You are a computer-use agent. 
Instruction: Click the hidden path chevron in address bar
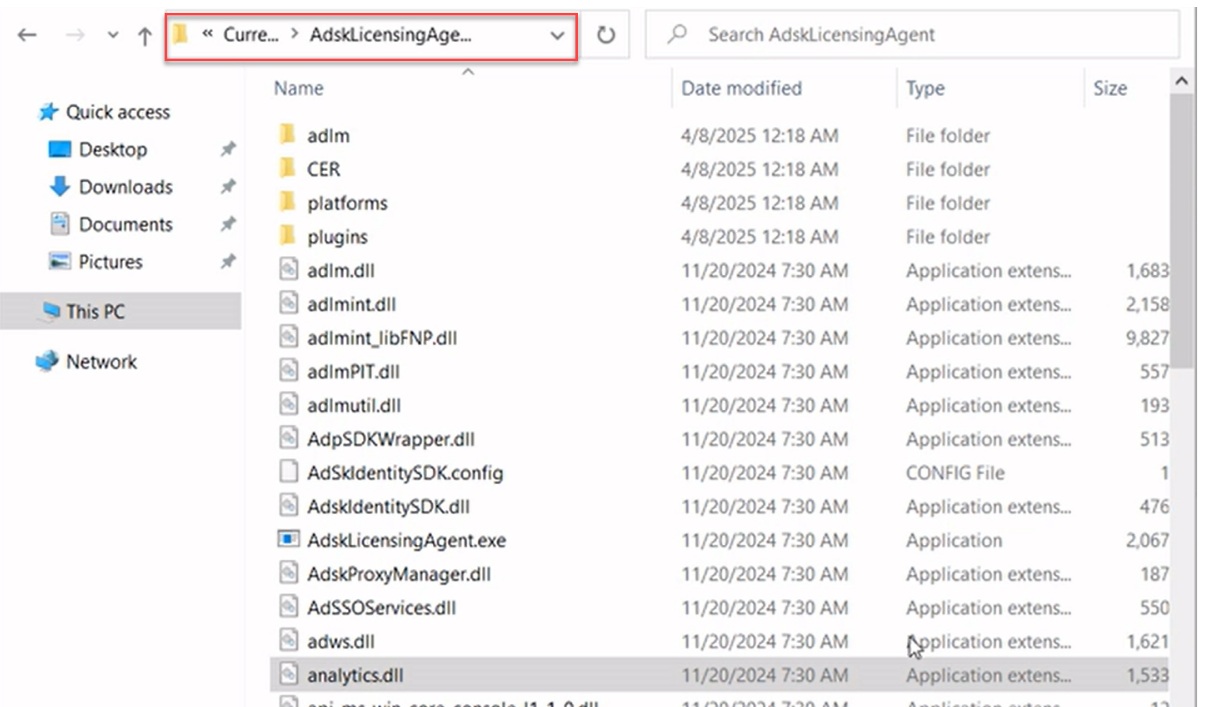[208, 35]
